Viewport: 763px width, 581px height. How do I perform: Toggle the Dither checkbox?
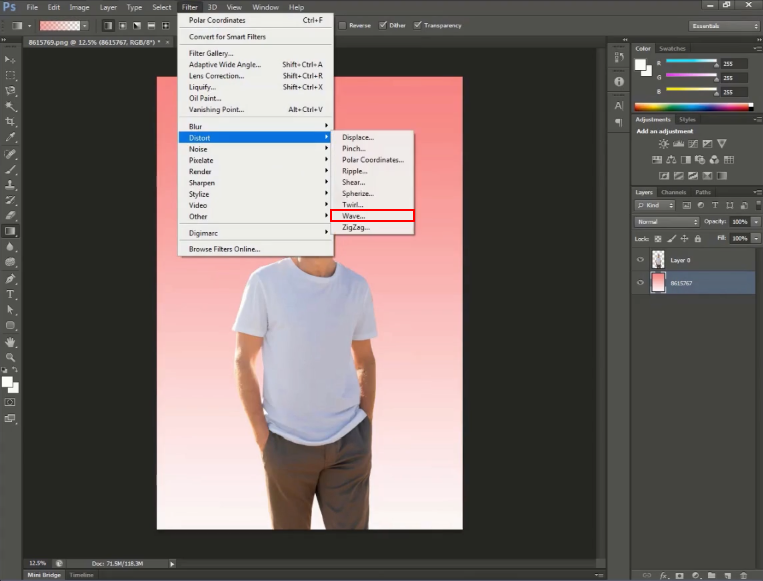pos(383,25)
